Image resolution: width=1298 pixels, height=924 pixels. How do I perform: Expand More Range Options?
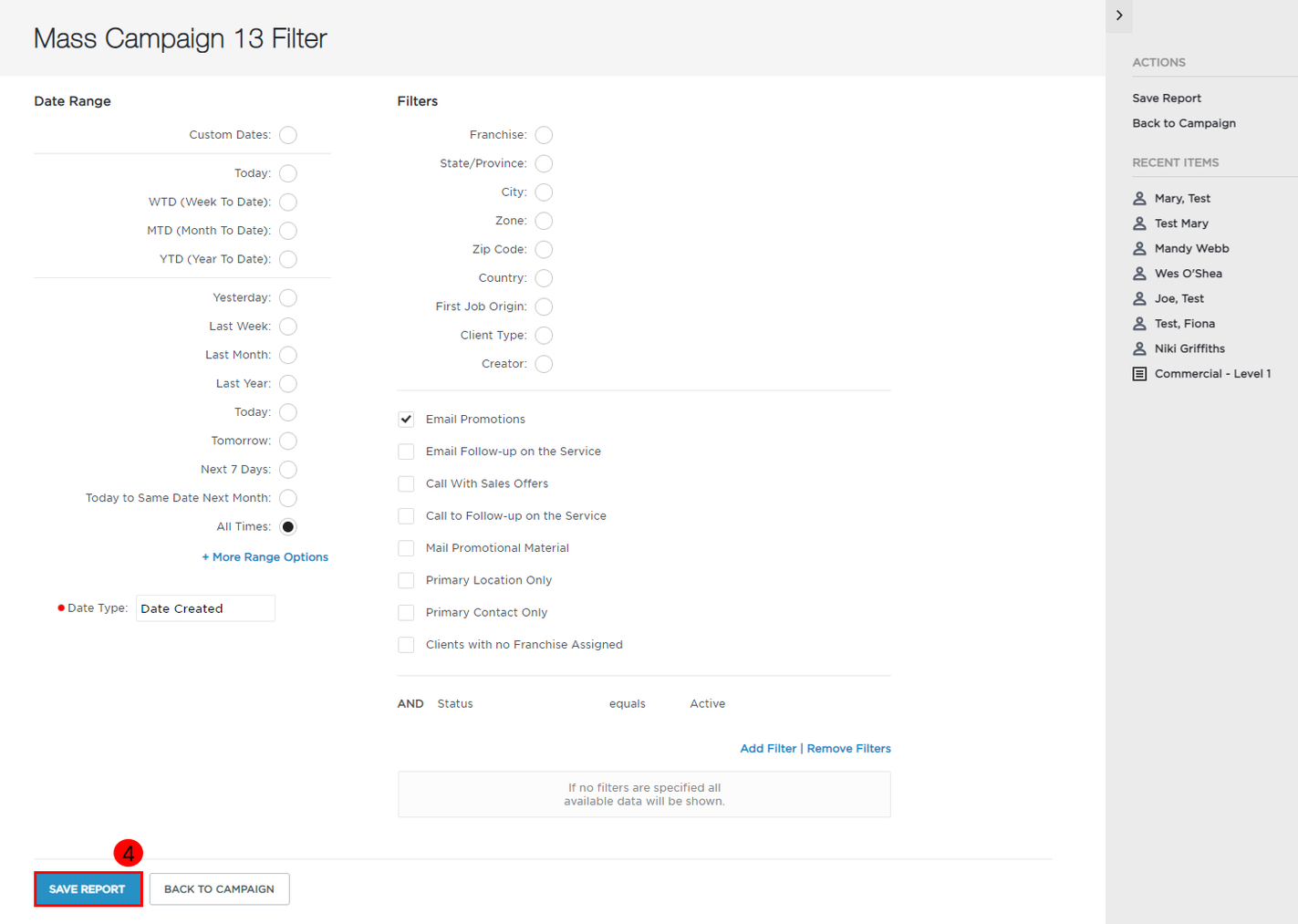click(x=265, y=557)
